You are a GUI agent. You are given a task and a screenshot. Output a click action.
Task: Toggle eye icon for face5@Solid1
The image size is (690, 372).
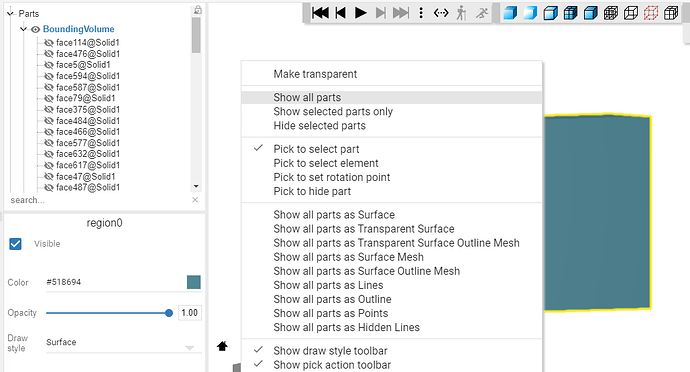click(x=48, y=65)
